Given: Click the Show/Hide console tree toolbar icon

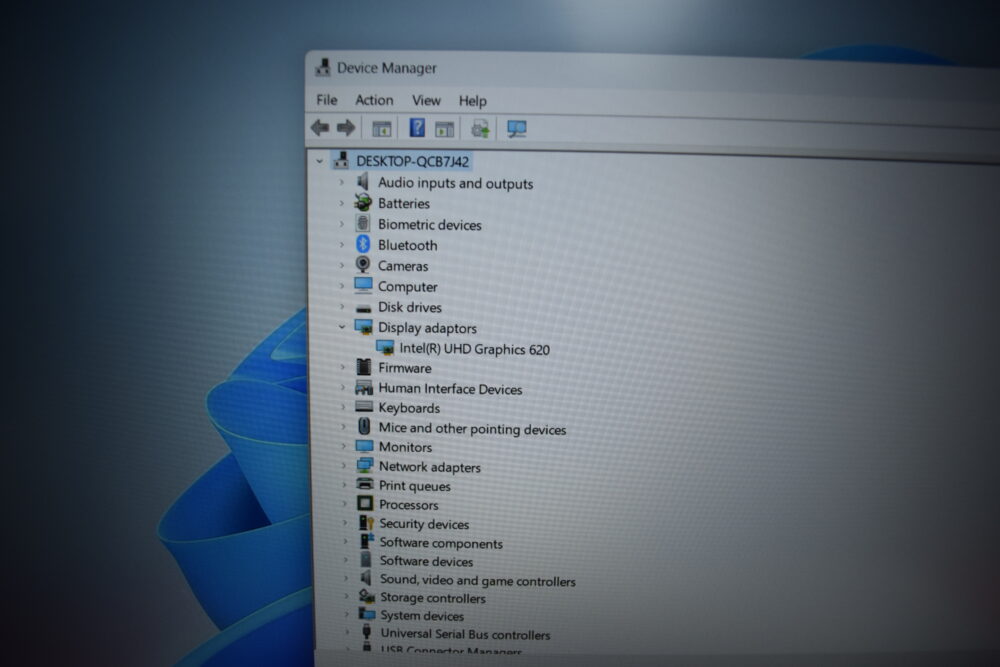Looking at the screenshot, I should (381, 129).
